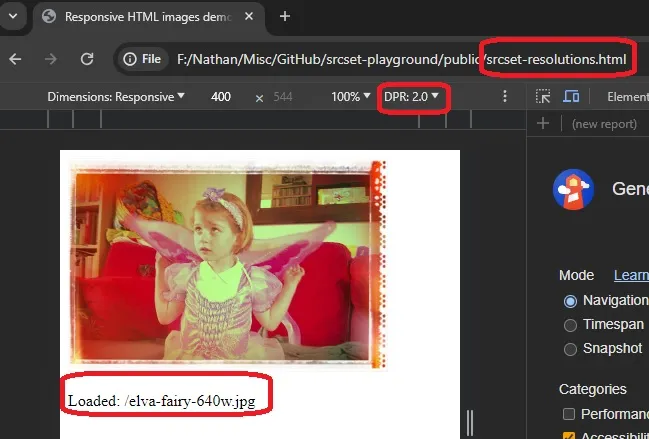Image resolution: width=649 pixels, height=439 pixels.
Task: Enable the Performance category checkbox
Action: (569, 413)
